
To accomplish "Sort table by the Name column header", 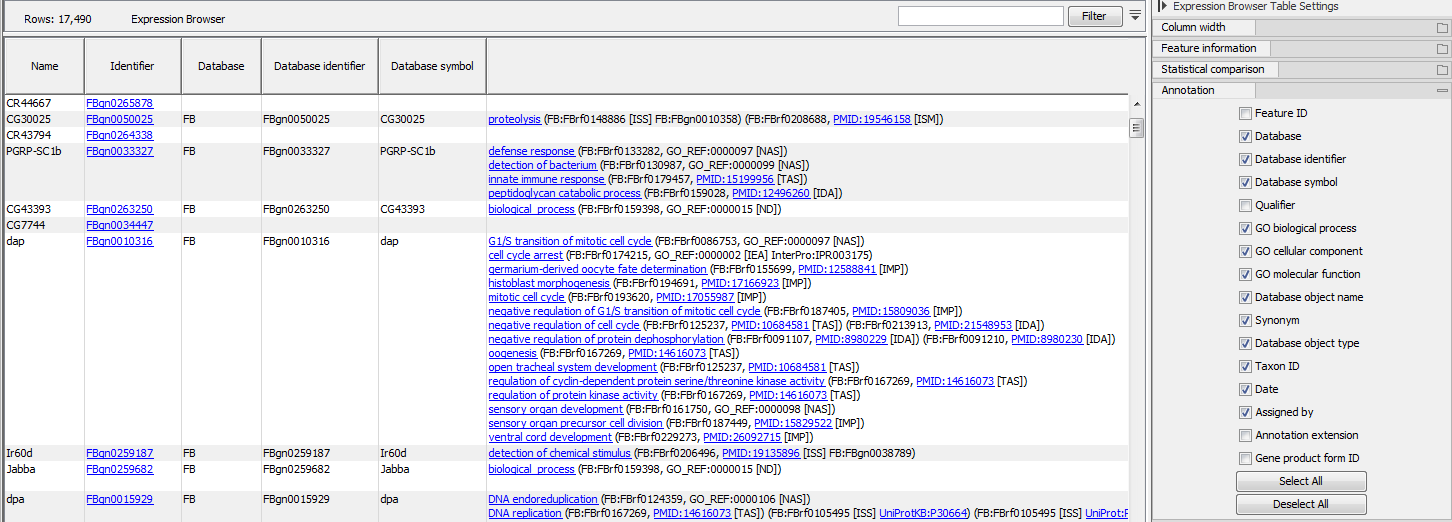I will pyautogui.click(x=44, y=67).
